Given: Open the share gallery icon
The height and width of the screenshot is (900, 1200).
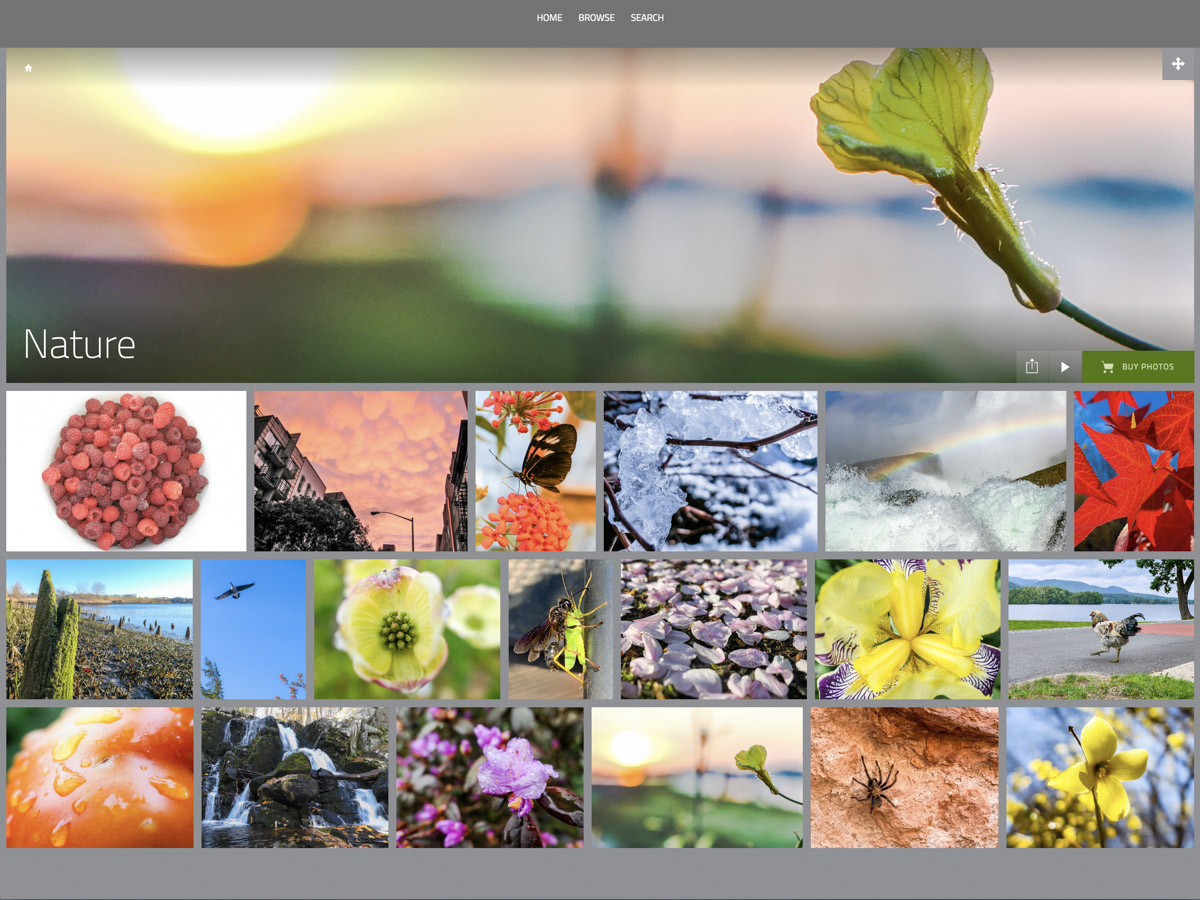Looking at the screenshot, I should (x=1032, y=367).
